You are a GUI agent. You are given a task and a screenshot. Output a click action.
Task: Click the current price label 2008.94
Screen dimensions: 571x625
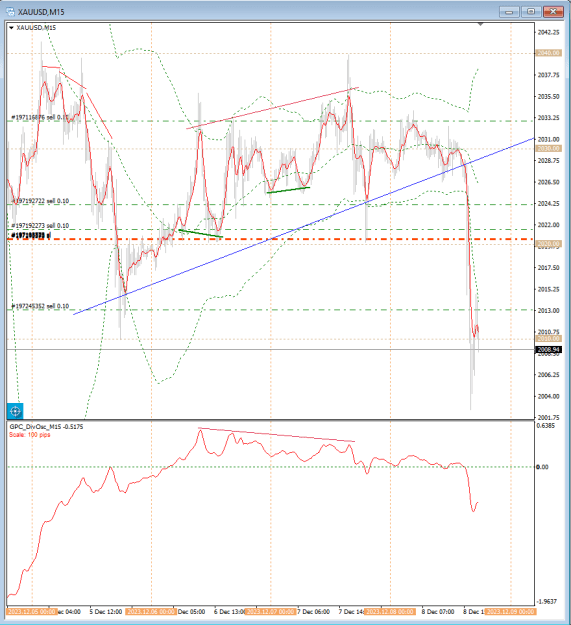pyautogui.click(x=549, y=350)
